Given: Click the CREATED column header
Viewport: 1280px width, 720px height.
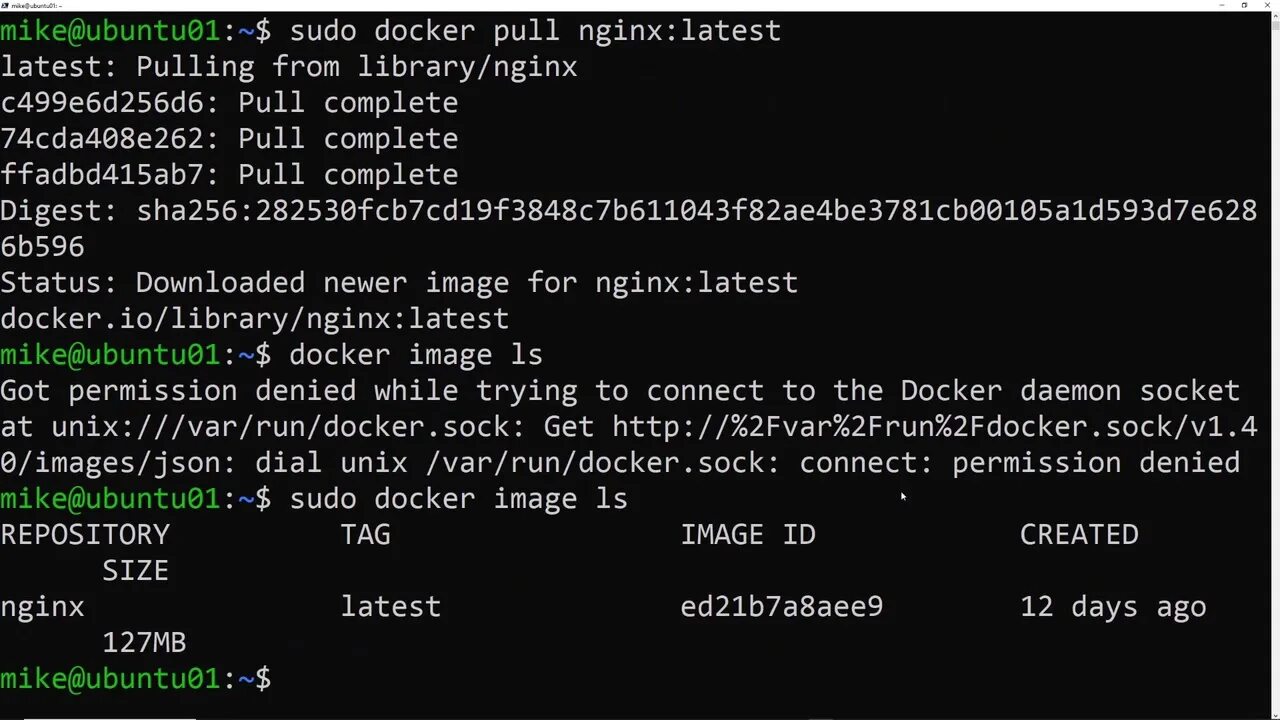Looking at the screenshot, I should point(1079,535).
